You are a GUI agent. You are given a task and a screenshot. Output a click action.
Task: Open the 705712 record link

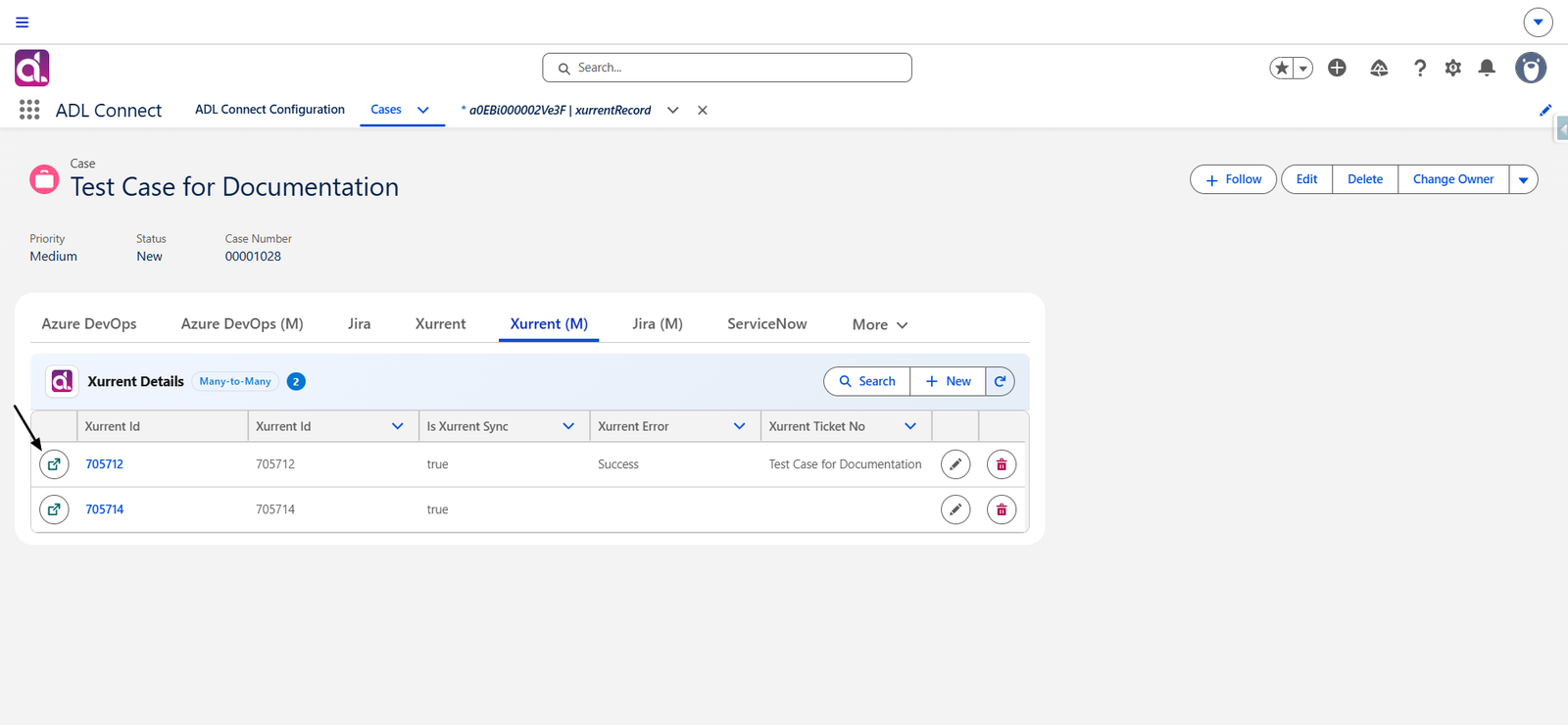pyautogui.click(x=105, y=464)
